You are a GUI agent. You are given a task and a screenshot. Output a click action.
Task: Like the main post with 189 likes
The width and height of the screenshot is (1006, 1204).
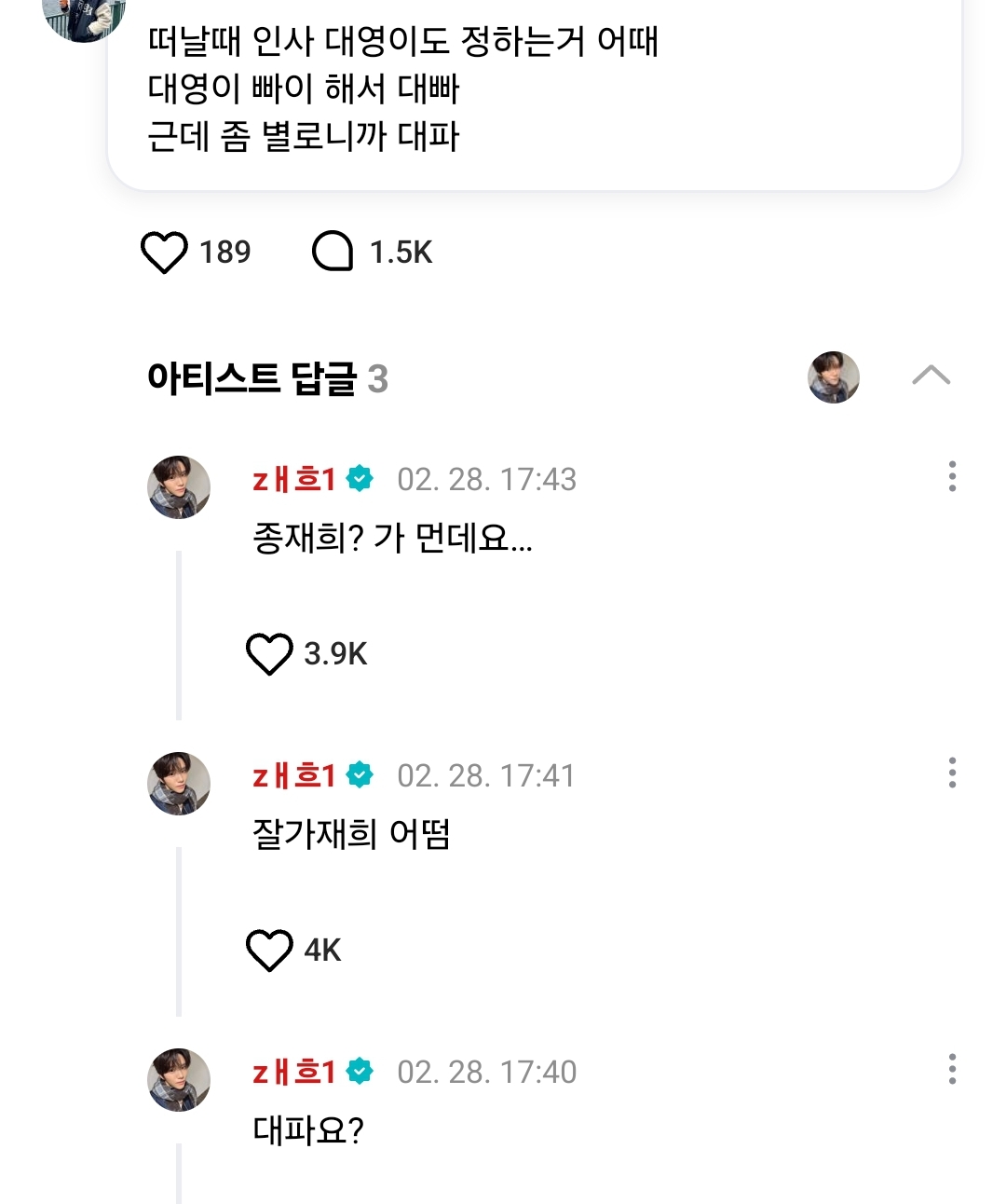[164, 253]
